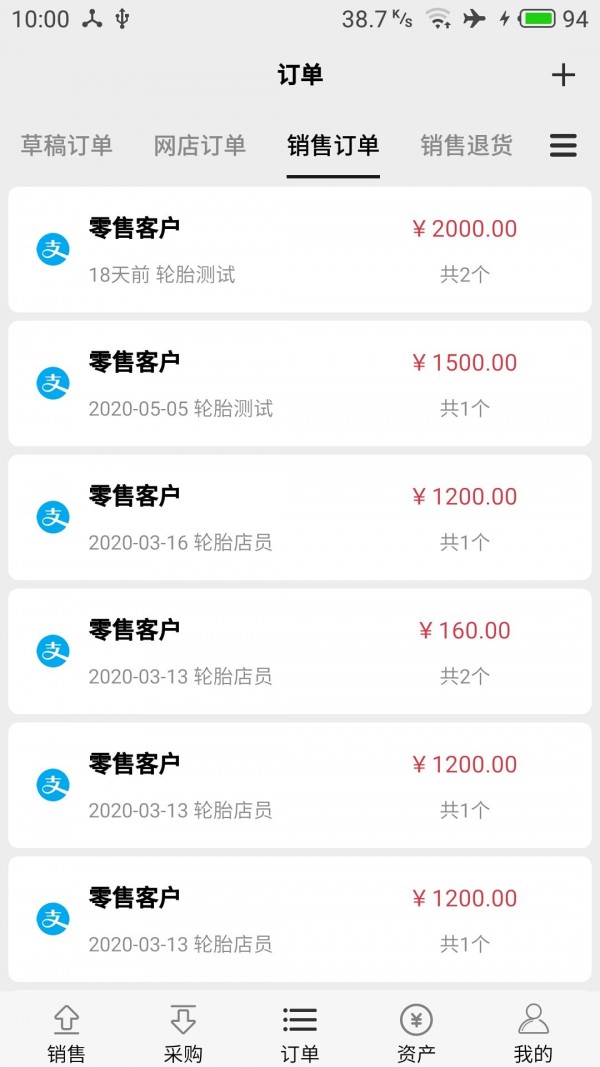Open the 销售 (Sales) bottom navigation icon

tap(66, 1035)
